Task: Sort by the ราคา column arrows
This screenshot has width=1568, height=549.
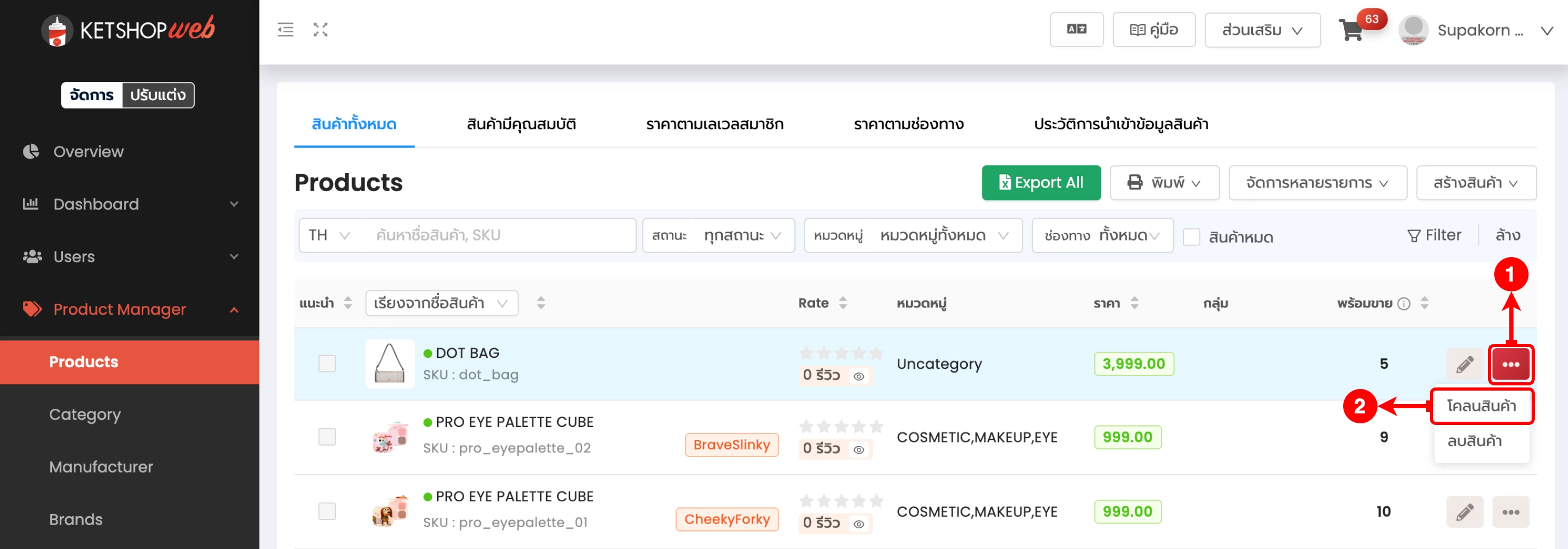Action: pos(1134,302)
